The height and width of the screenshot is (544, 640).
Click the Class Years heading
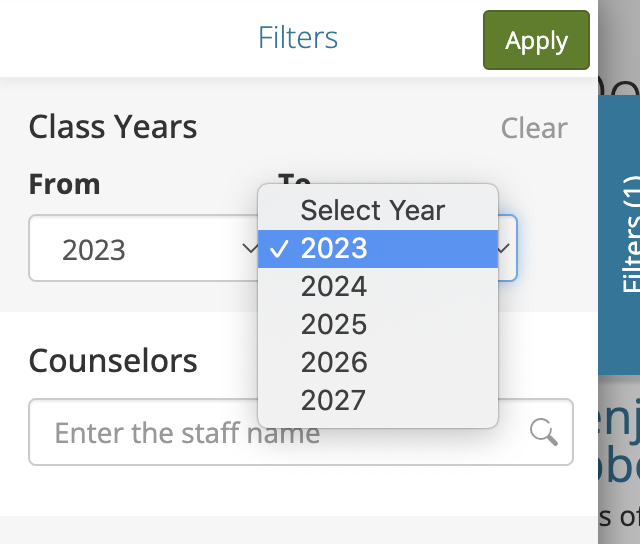coord(113,127)
